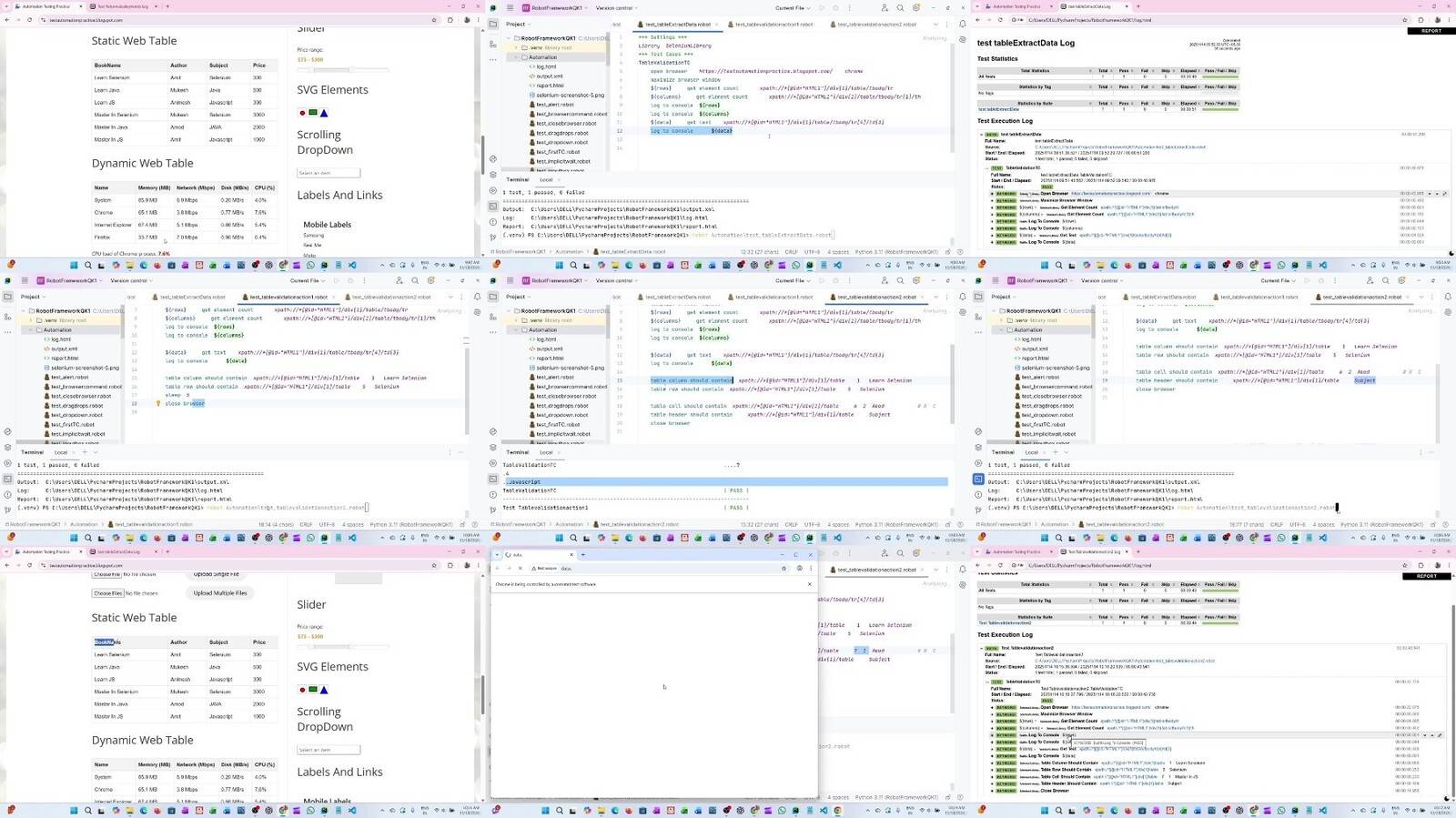Collapse Automation folder in PyCharm editing test_tableExtractData.robot
This screenshot has width=1456, height=818.
pos(516,57)
